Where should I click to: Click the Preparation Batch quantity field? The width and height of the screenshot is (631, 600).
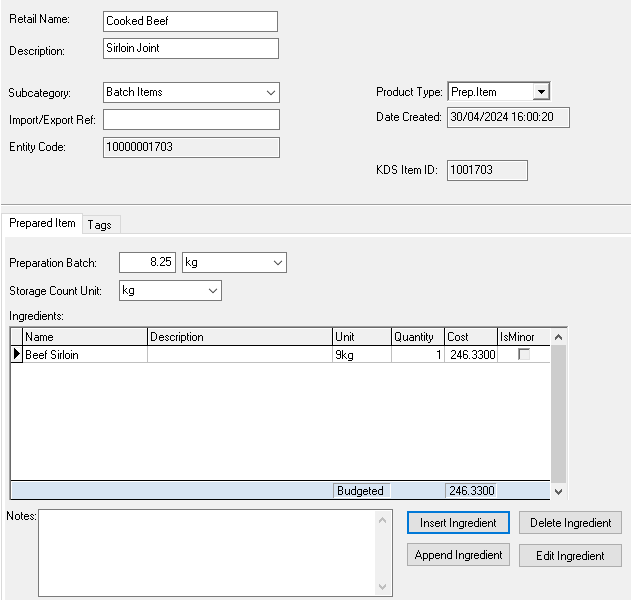click(x=147, y=263)
